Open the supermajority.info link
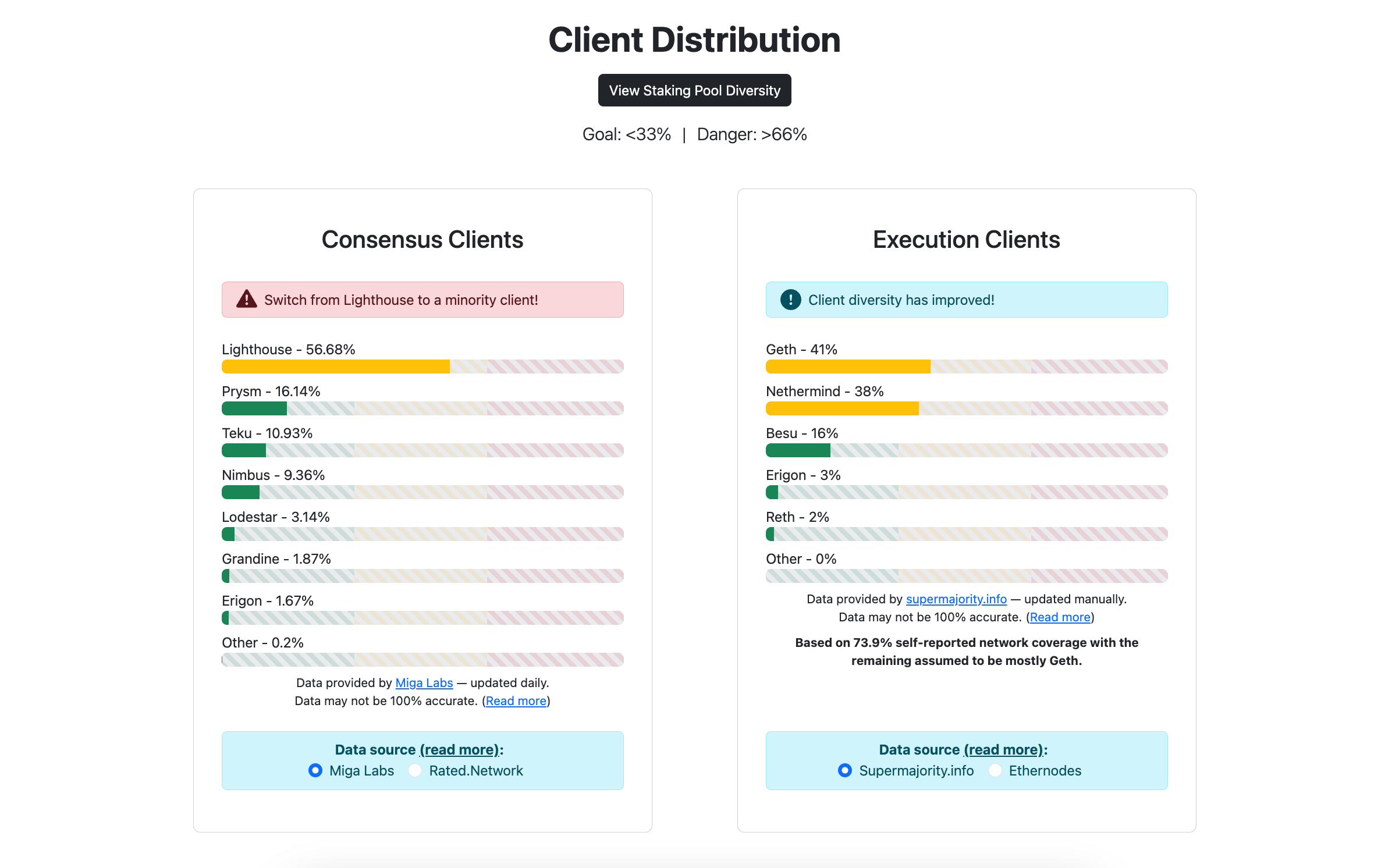The height and width of the screenshot is (868, 1399). (956, 599)
